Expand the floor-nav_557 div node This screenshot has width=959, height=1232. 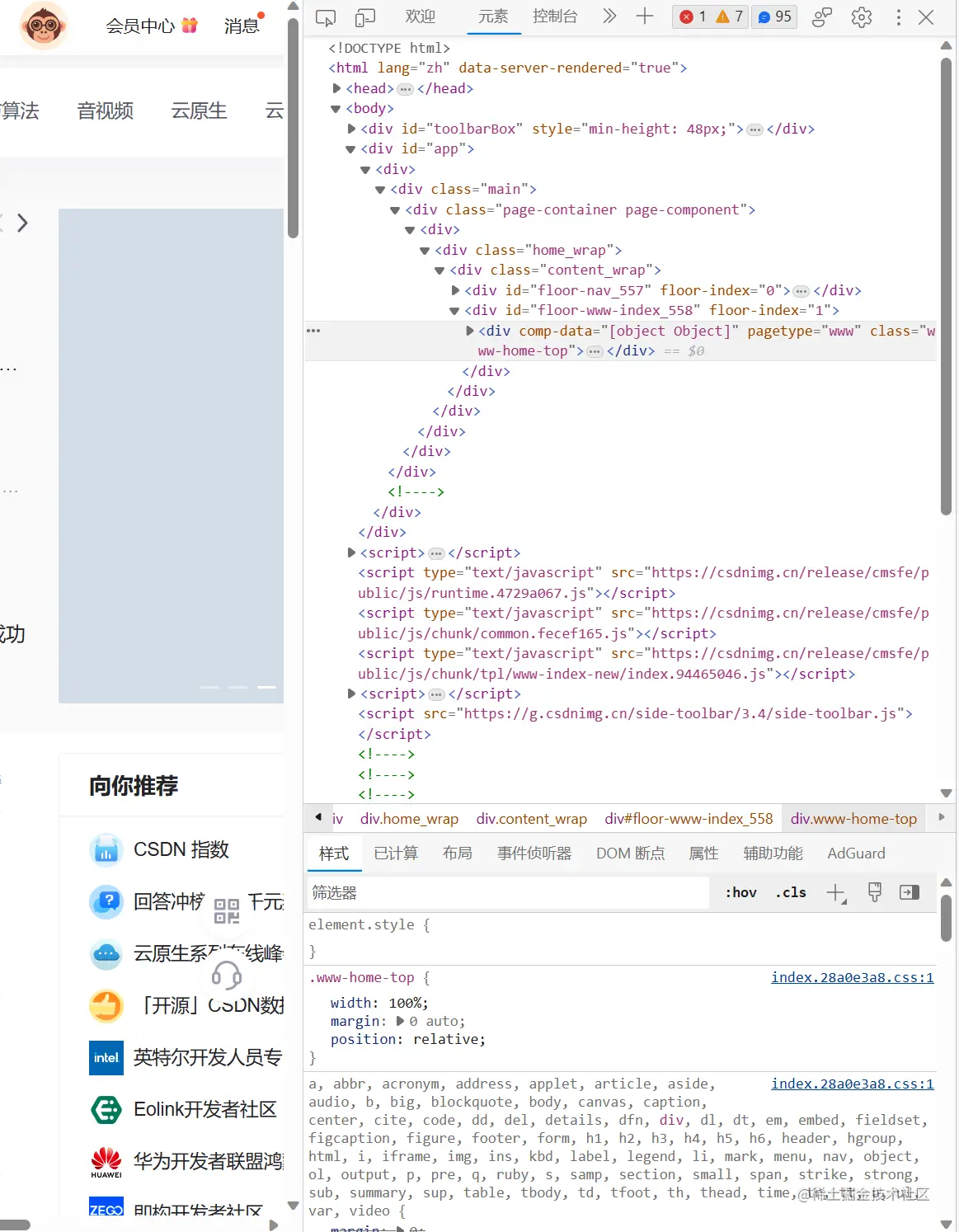coord(455,290)
